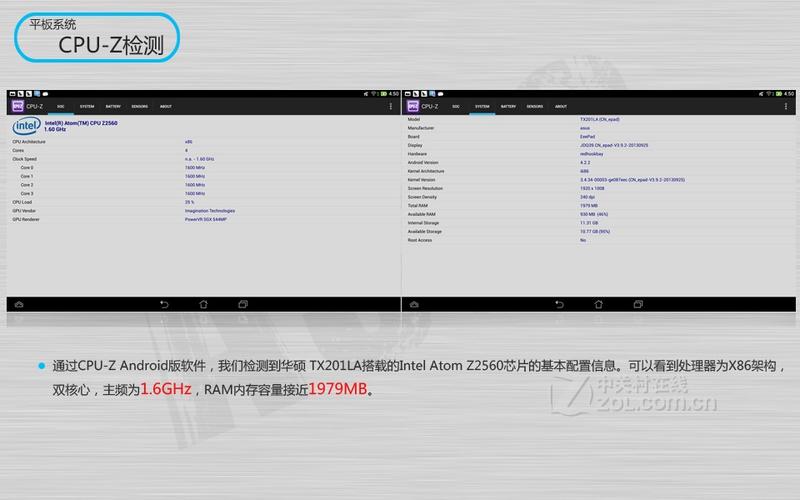
Task: Click the Kernel Version label
Action: coord(421,180)
